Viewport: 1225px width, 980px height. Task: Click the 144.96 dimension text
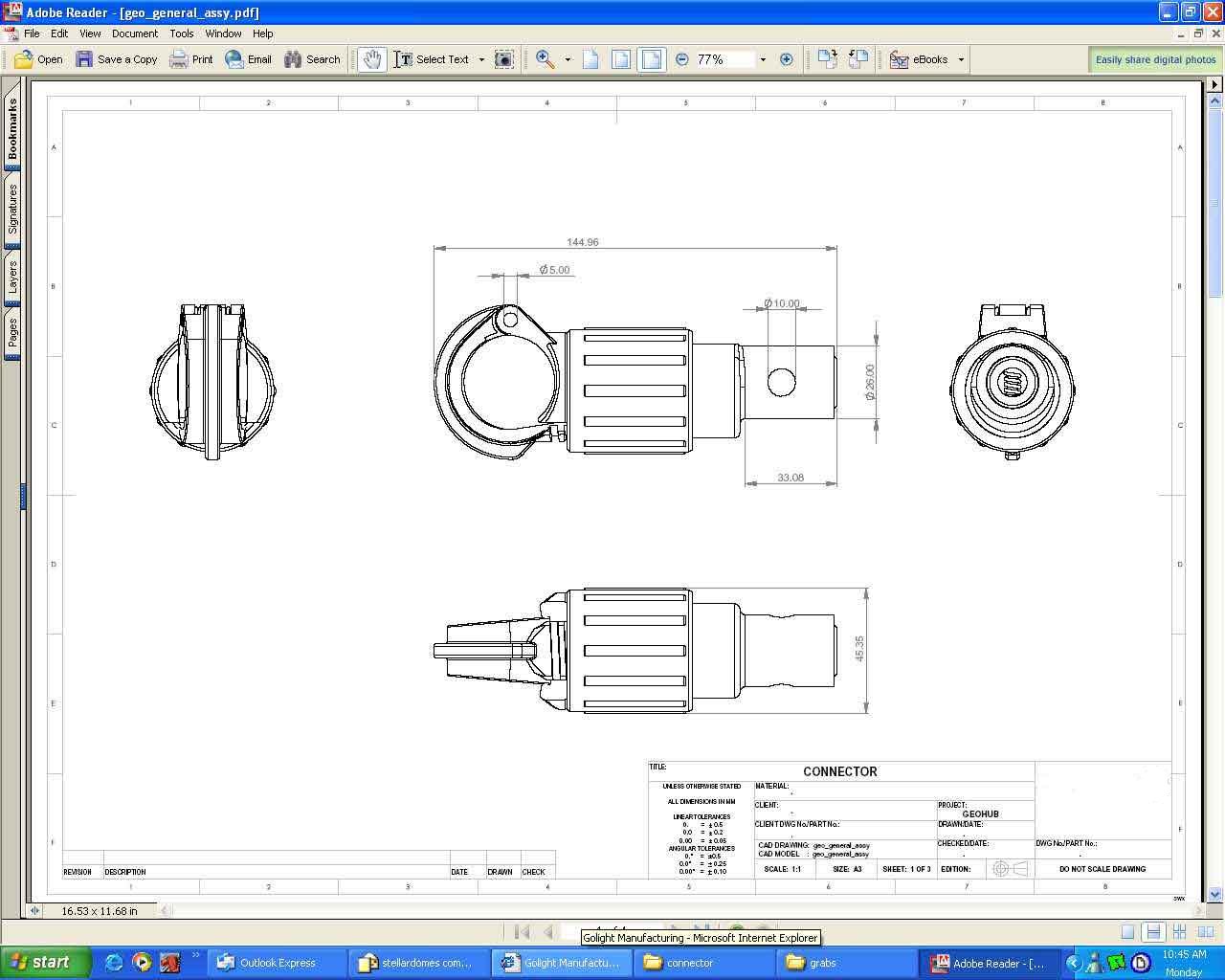(x=582, y=242)
